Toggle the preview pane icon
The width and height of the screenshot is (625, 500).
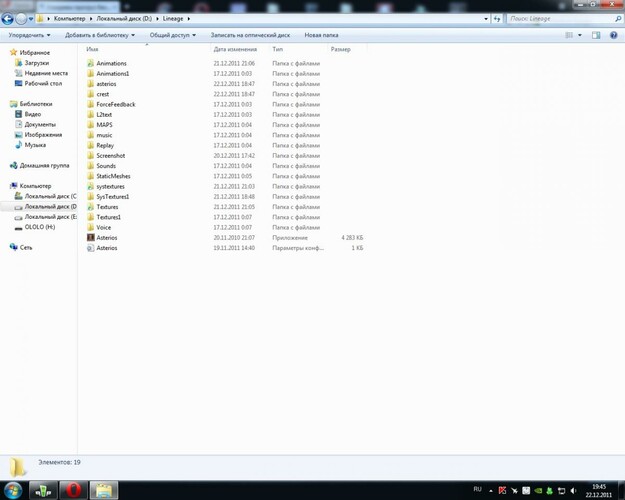[x=596, y=35]
